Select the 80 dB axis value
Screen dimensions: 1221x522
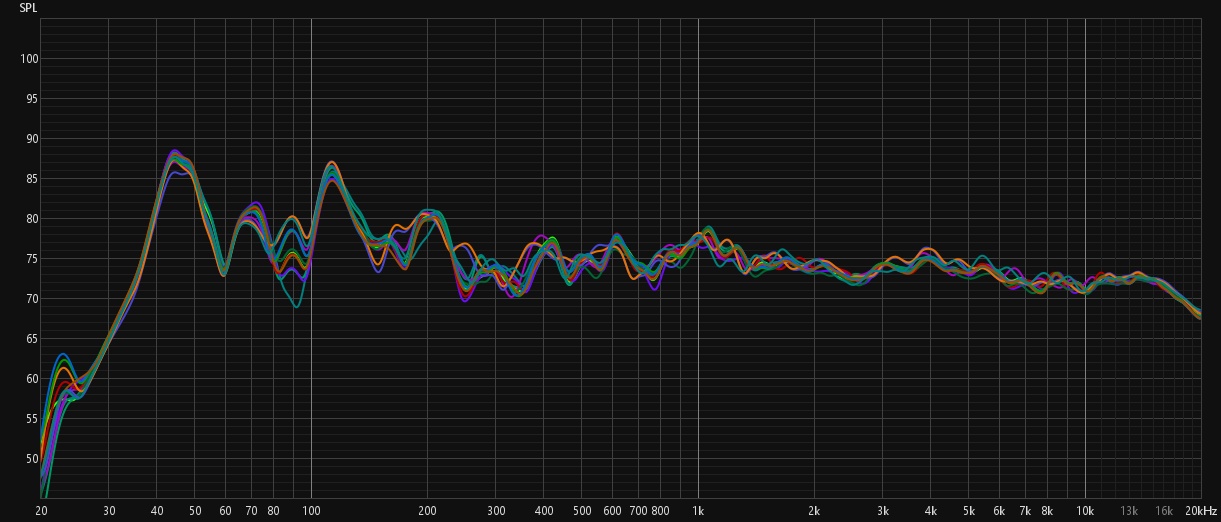point(32,219)
